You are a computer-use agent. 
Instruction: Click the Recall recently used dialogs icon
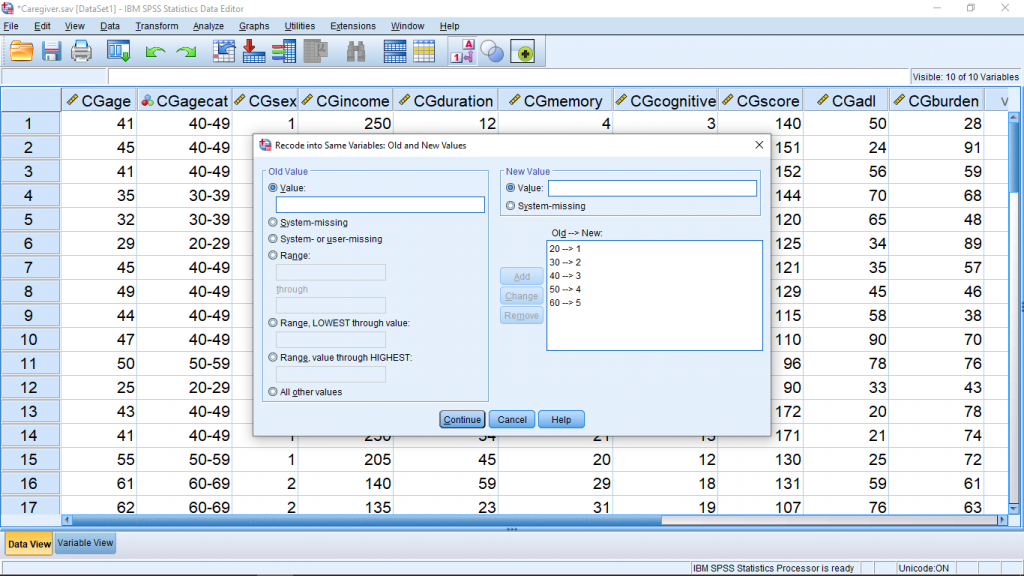click(117, 51)
